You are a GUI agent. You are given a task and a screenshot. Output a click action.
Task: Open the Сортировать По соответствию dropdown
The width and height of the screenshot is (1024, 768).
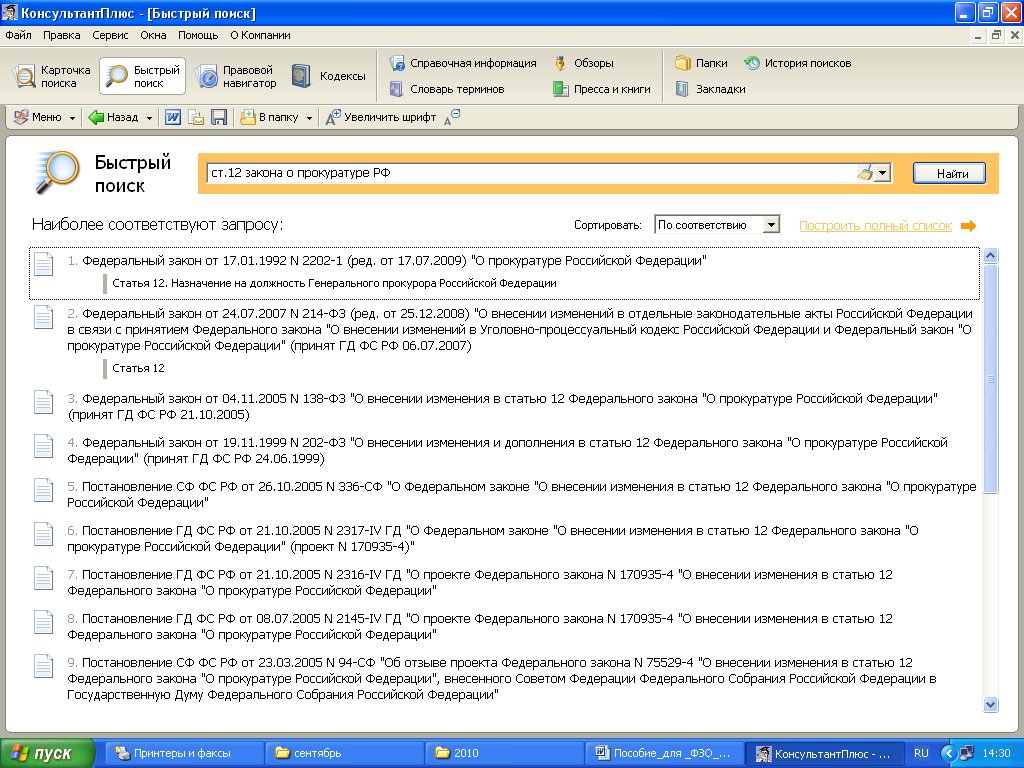pyautogui.click(x=717, y=225)
